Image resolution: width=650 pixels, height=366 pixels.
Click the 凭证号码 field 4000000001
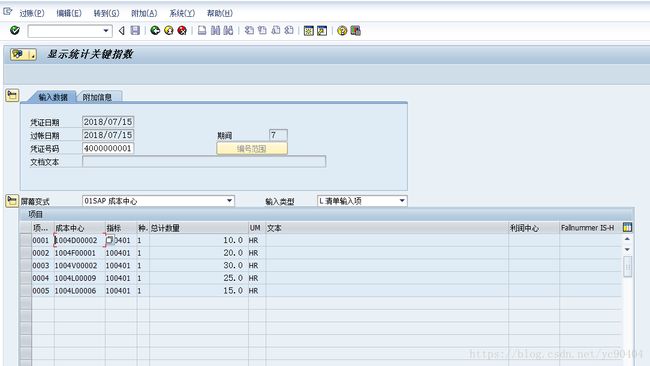pos(108,148)
